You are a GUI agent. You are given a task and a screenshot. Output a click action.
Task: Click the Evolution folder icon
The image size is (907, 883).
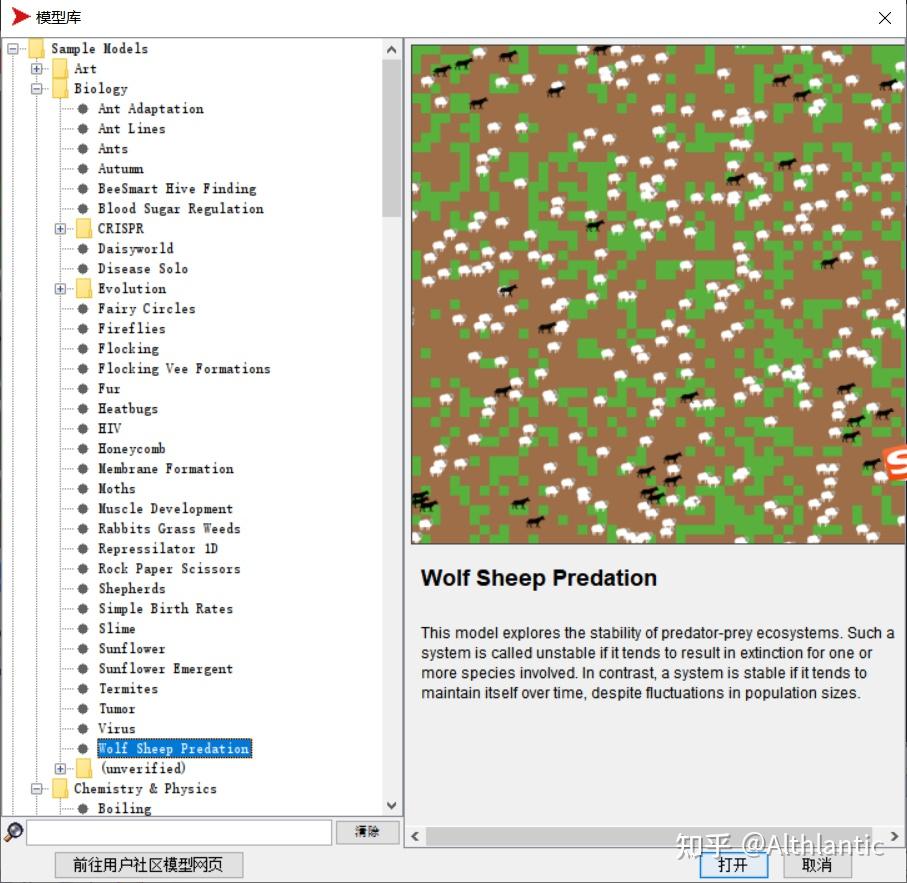tap(84, 289)
